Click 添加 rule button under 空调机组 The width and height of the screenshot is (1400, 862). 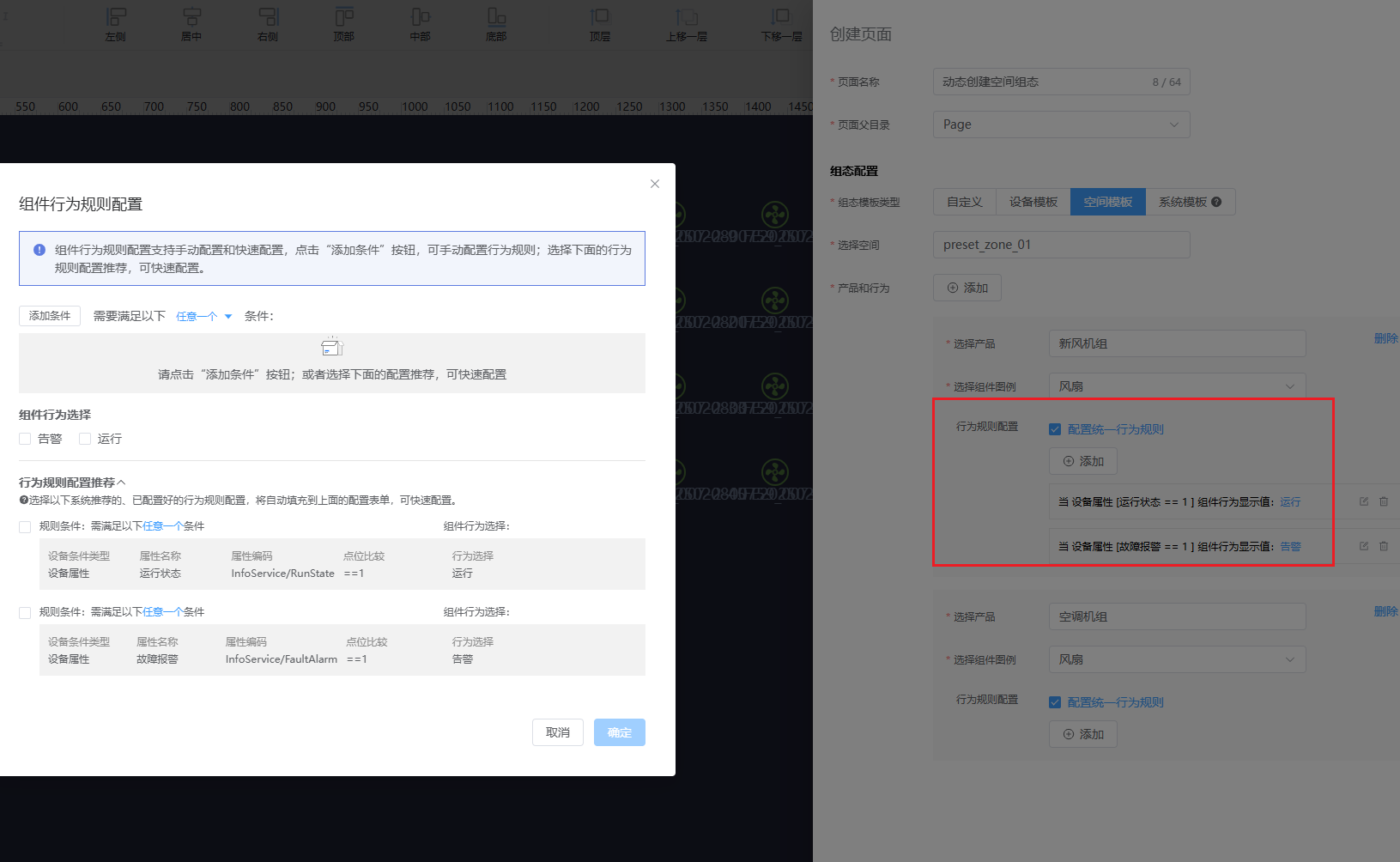click(x=1083, y=734)
